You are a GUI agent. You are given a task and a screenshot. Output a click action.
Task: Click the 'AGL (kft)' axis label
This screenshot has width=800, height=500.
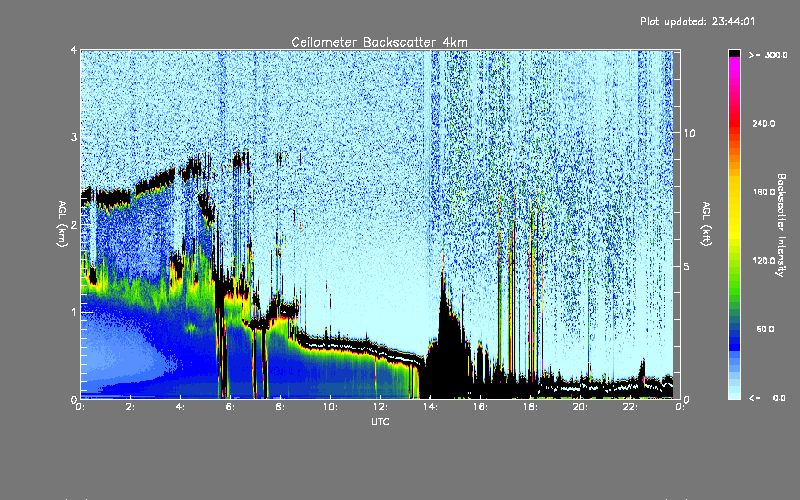point(707,224)
